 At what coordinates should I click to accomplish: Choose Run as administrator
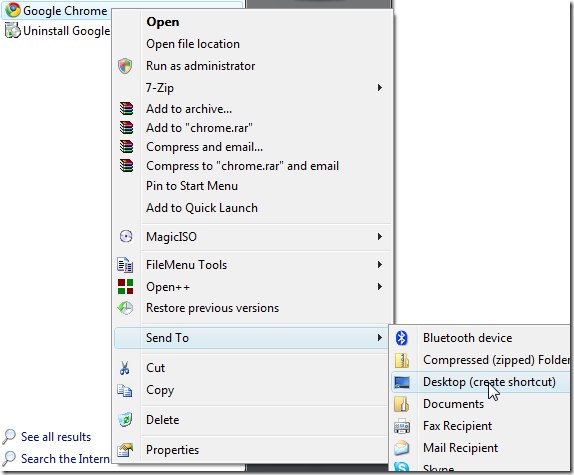coord(253,66)
